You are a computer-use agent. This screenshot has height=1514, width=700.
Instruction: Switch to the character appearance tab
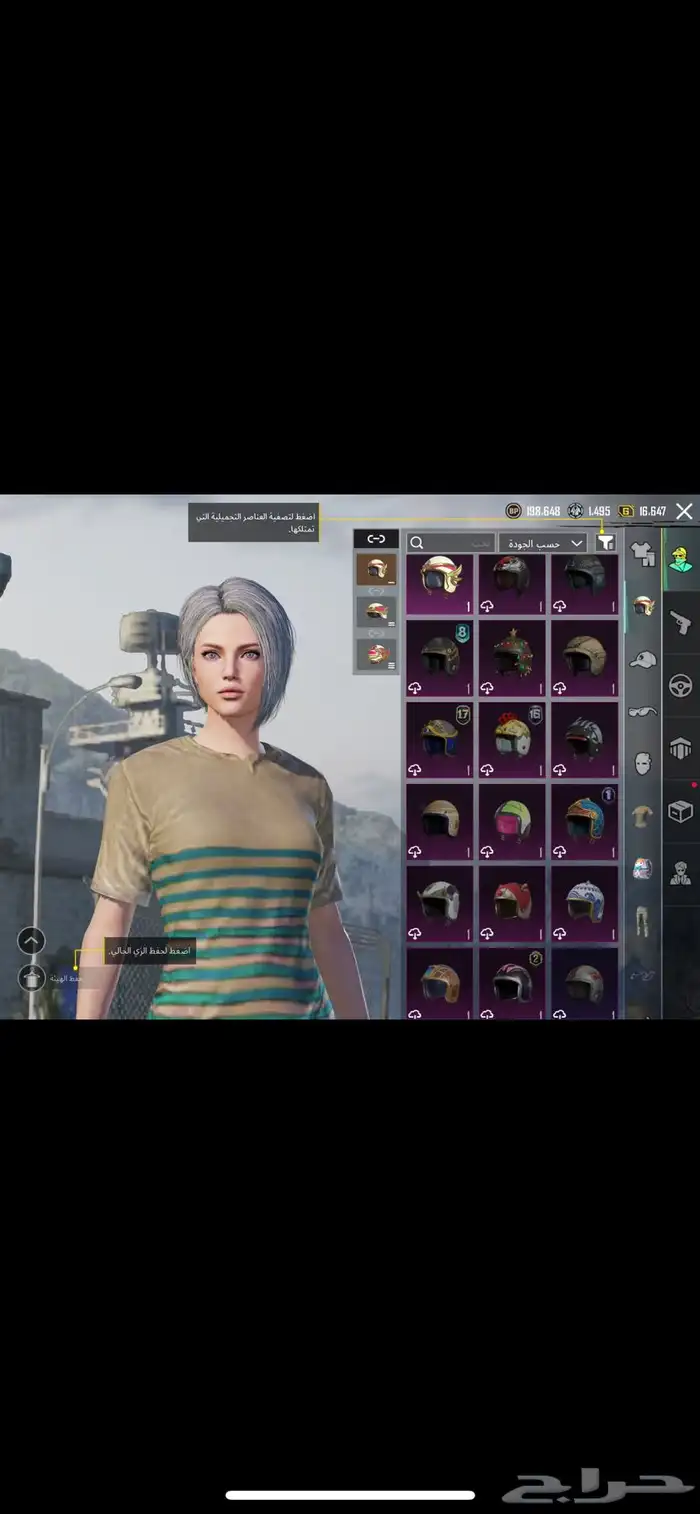[681, 558]
